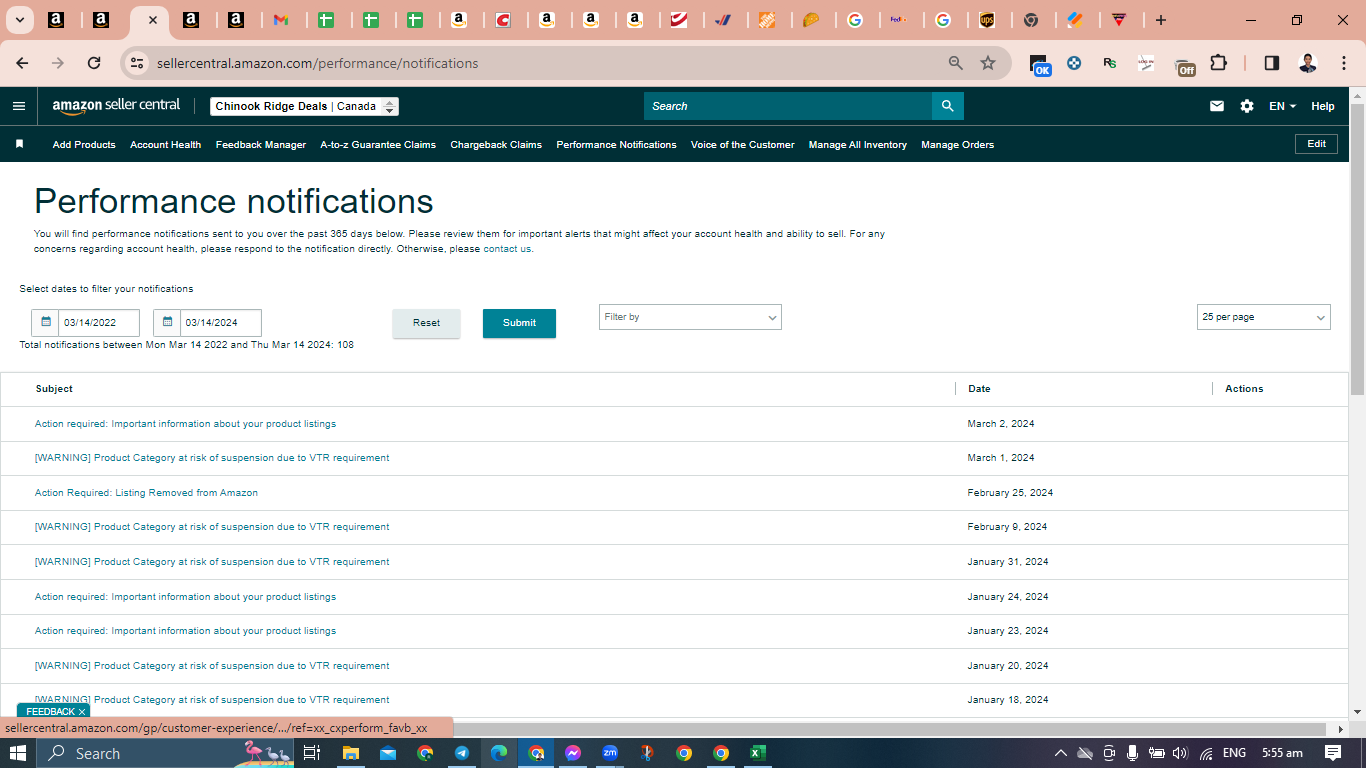Click the browser address bar URL

tap(318, 63)
